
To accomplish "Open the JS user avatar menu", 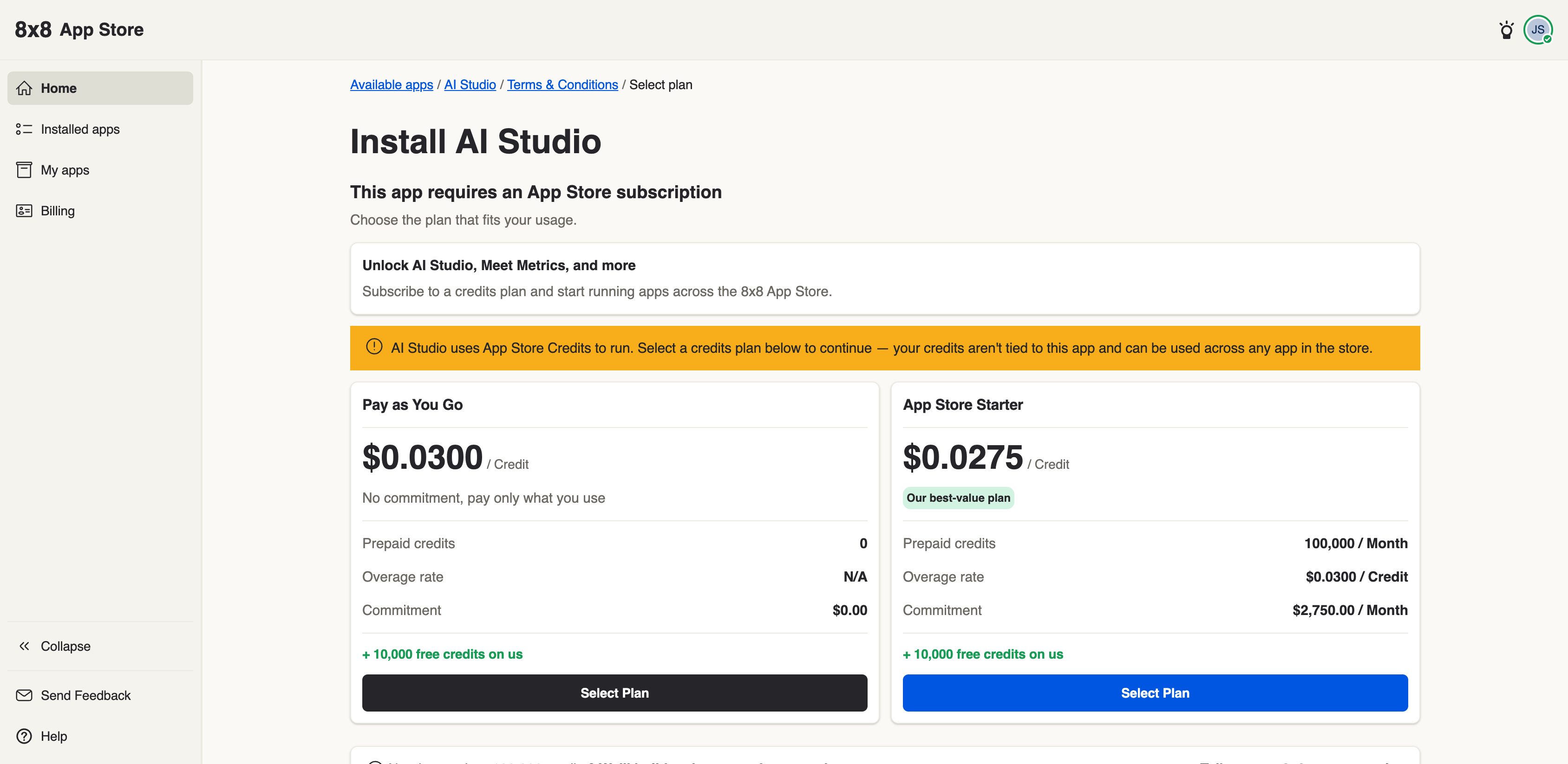I will [x=1537, y=30].
